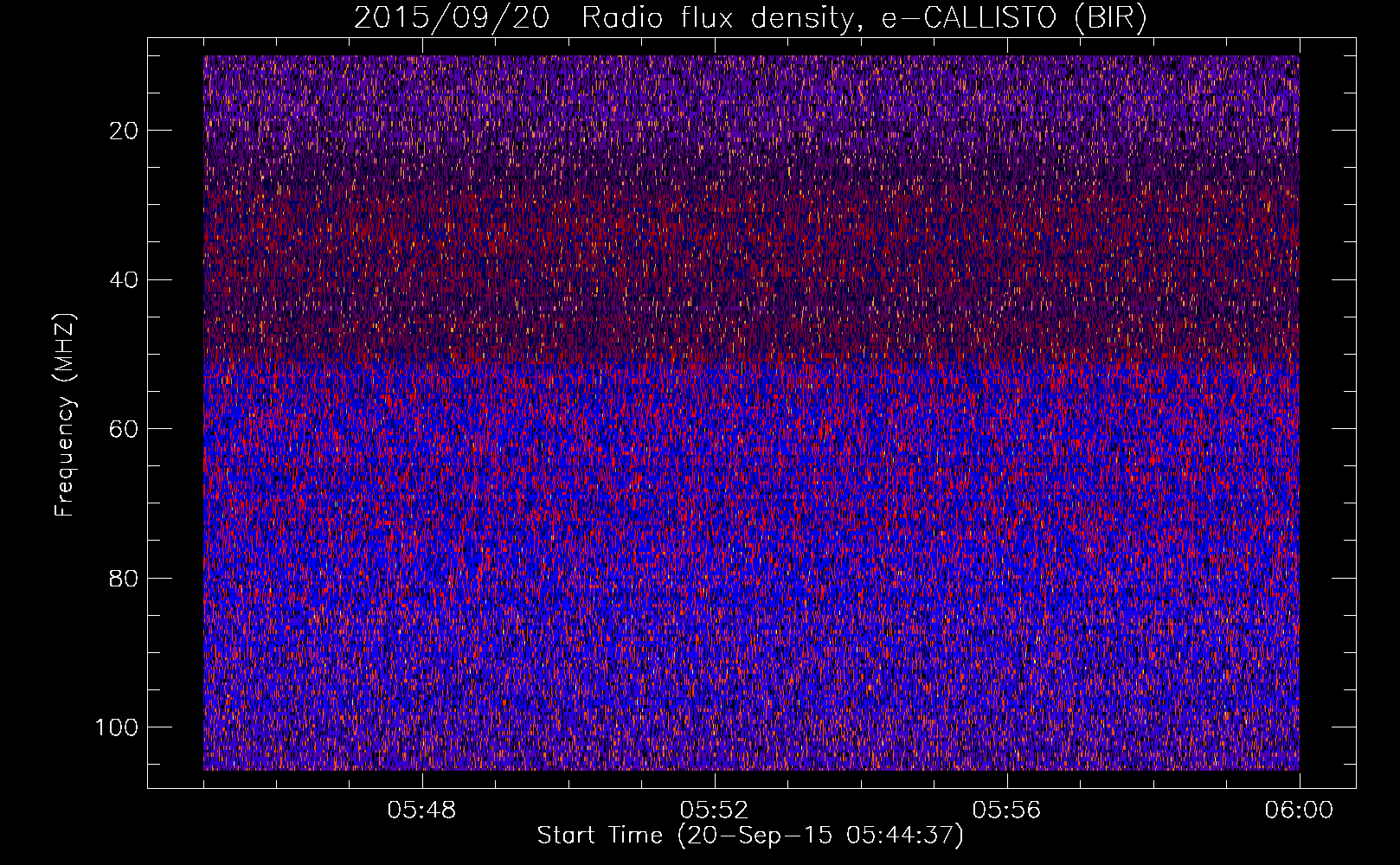The width and height of the screenshot is (1400, 865).
Task: Click the 05:56 time tick label
Action: click(x=1006, y=811)
